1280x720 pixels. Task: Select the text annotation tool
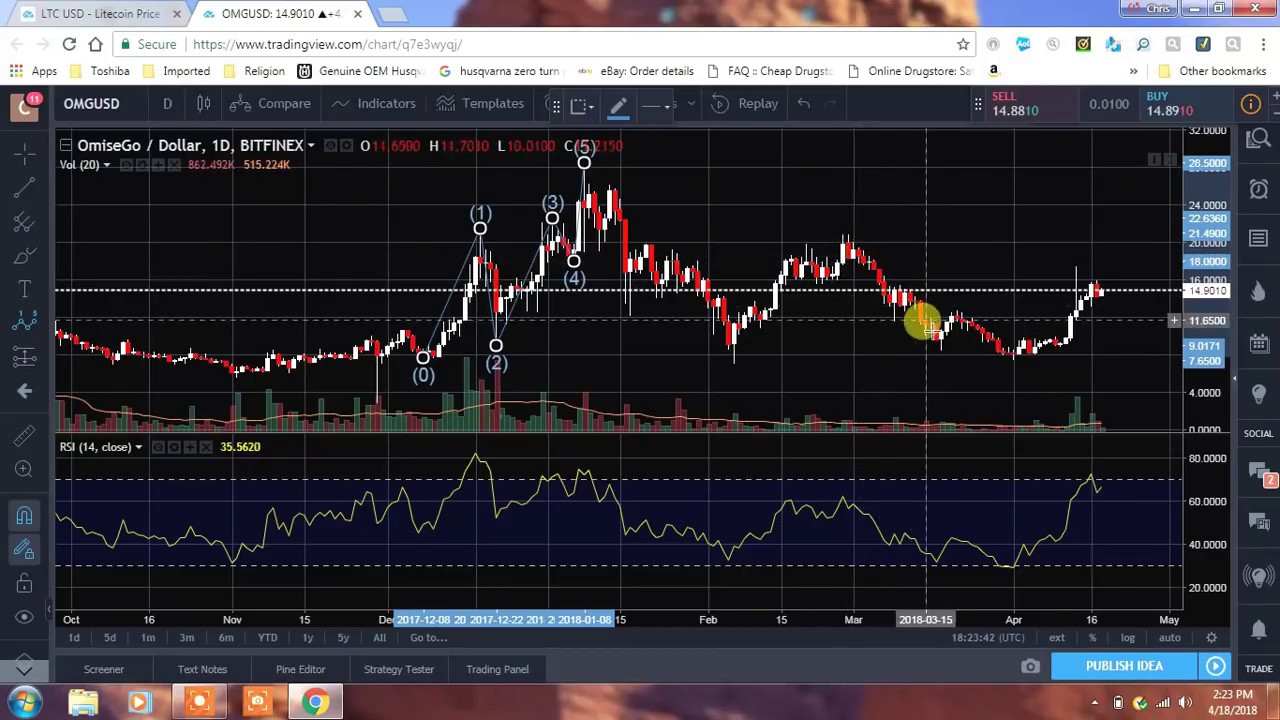point(25,289)
